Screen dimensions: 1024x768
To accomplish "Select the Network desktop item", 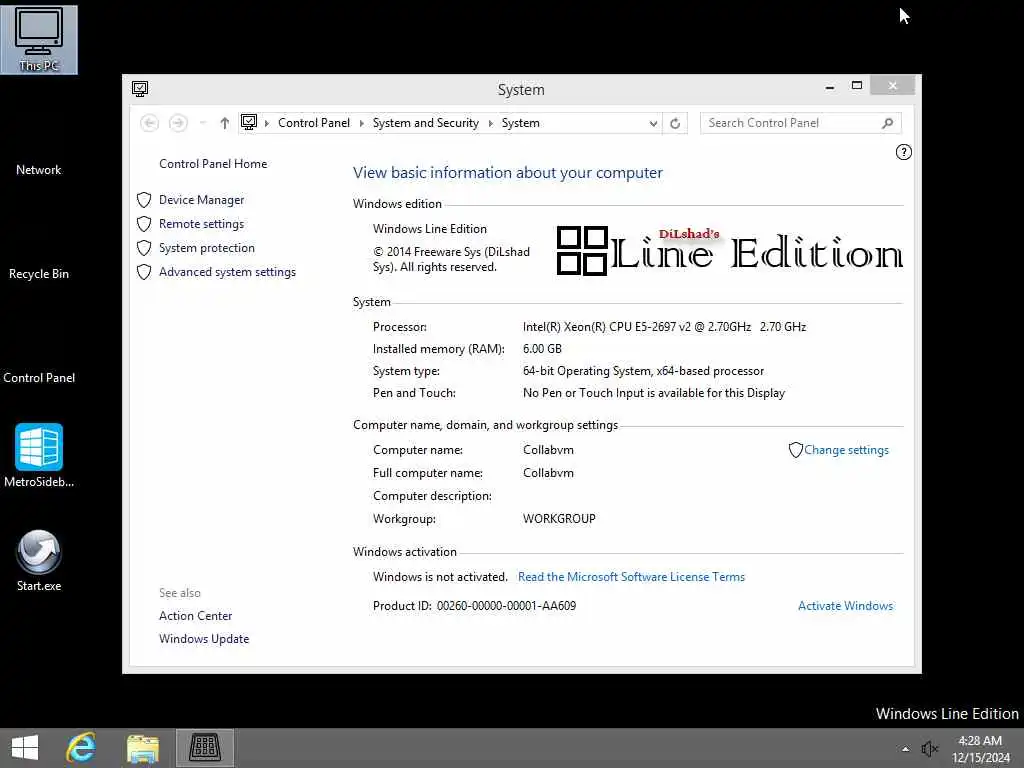I will [x=39, y=170].
